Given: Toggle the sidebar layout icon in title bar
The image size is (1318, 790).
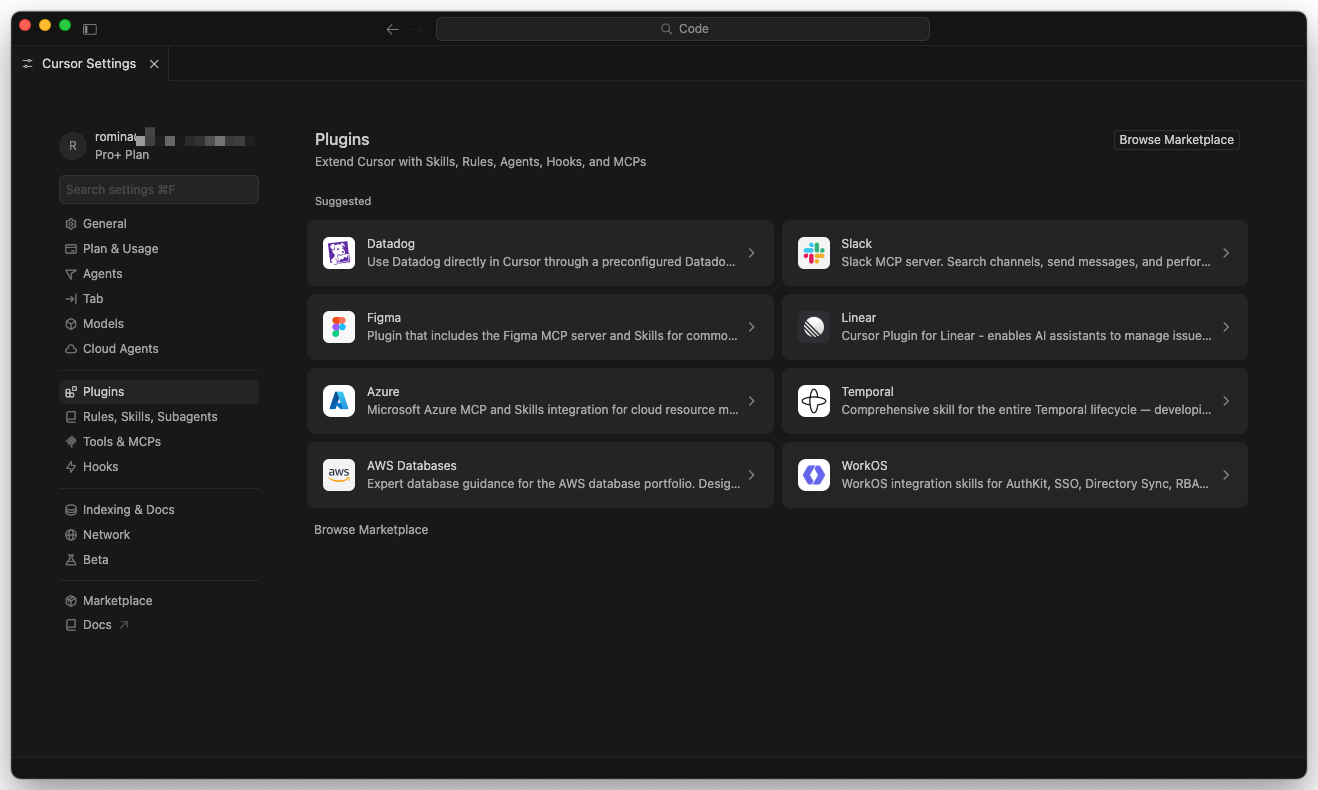Looking at the screenshot, I should 90,29.
